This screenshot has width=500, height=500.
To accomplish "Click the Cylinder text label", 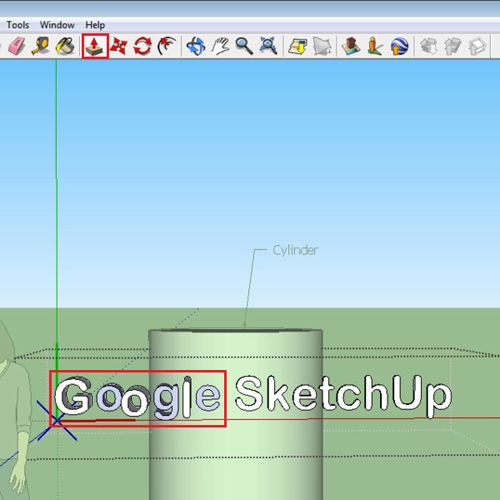I will (295, 250).
